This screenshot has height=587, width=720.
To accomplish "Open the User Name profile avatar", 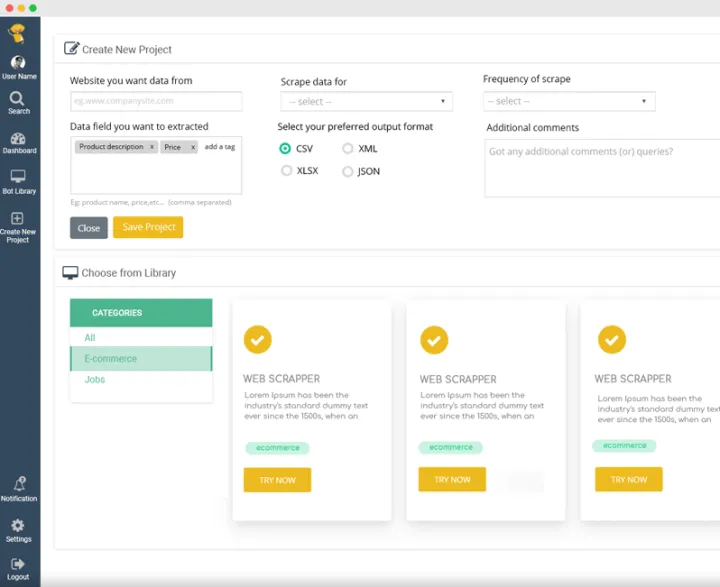I will click(x=18, y=63).
